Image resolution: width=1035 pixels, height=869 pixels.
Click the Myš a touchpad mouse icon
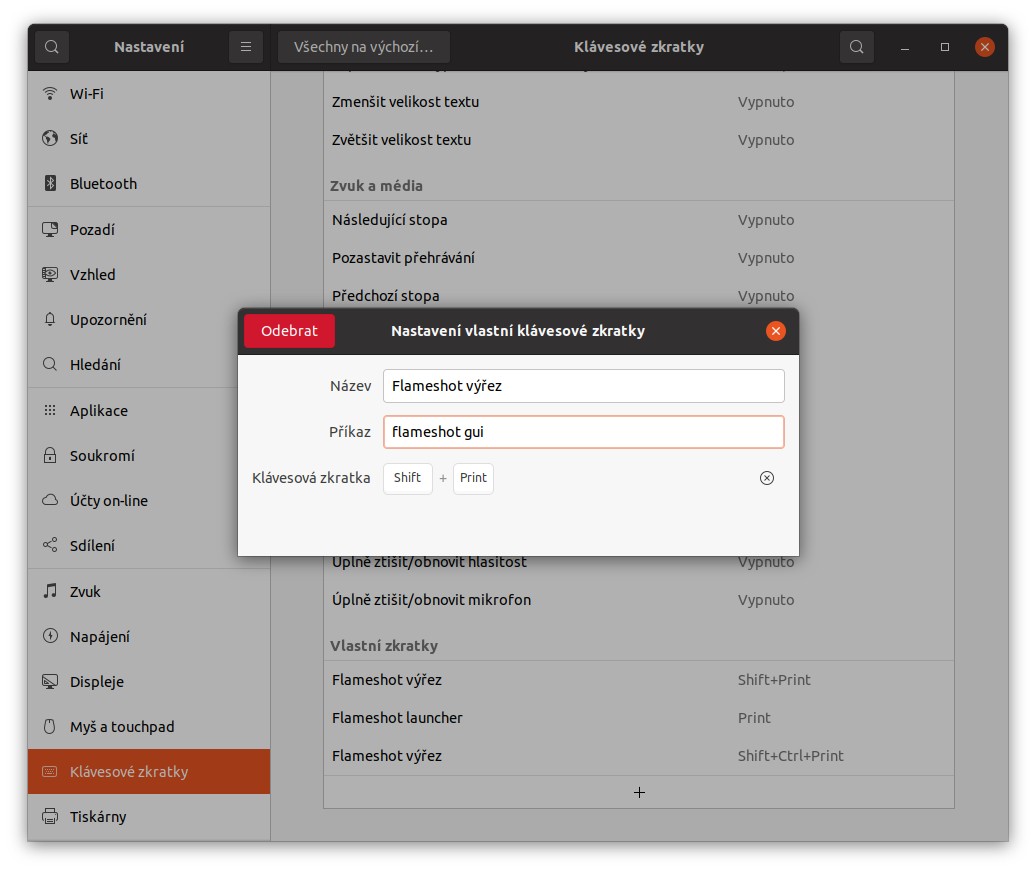tap(50, 726)
